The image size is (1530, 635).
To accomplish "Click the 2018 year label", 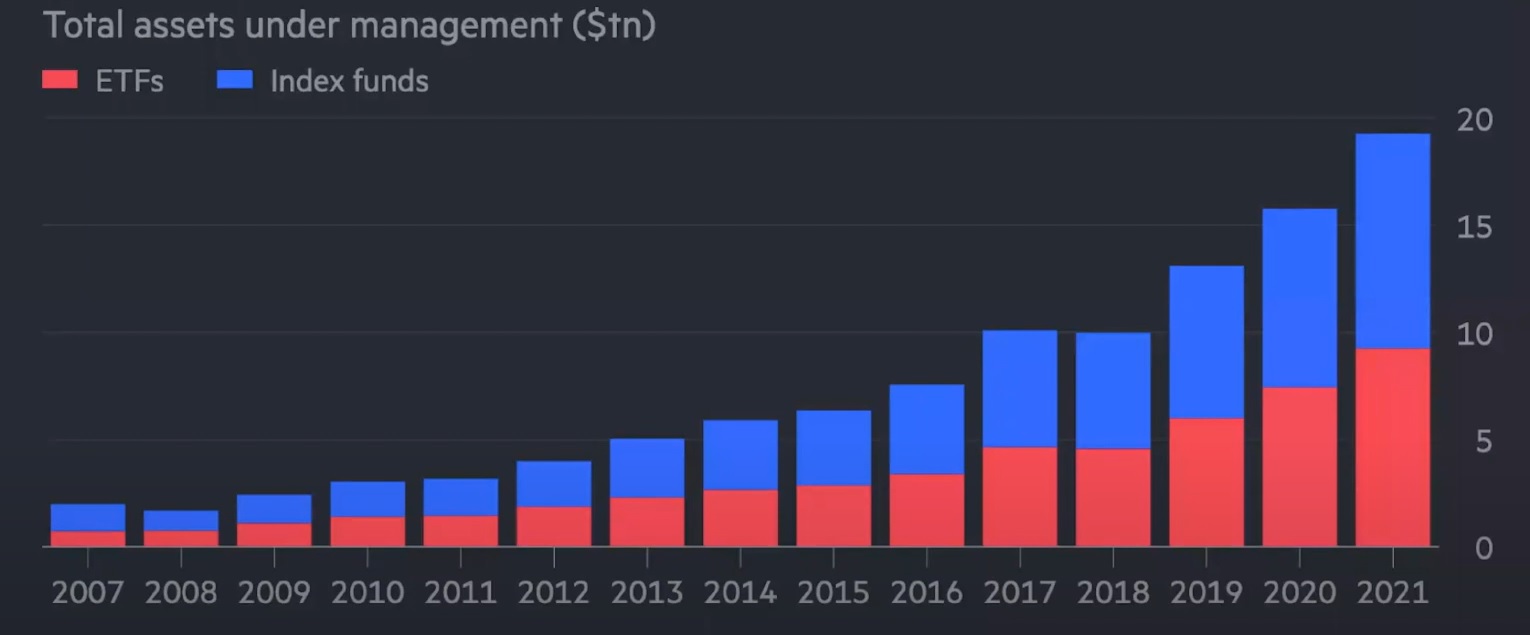I will click(x=1113, y=593).
